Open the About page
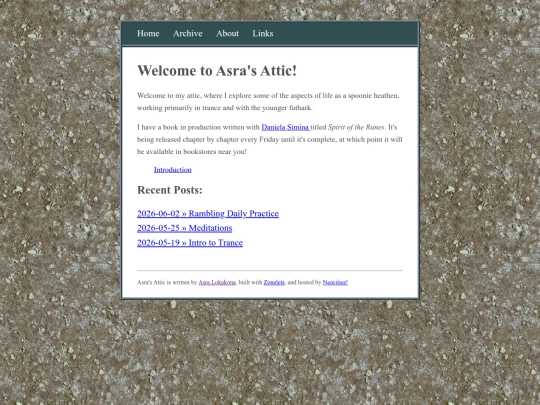 (227, 33)
